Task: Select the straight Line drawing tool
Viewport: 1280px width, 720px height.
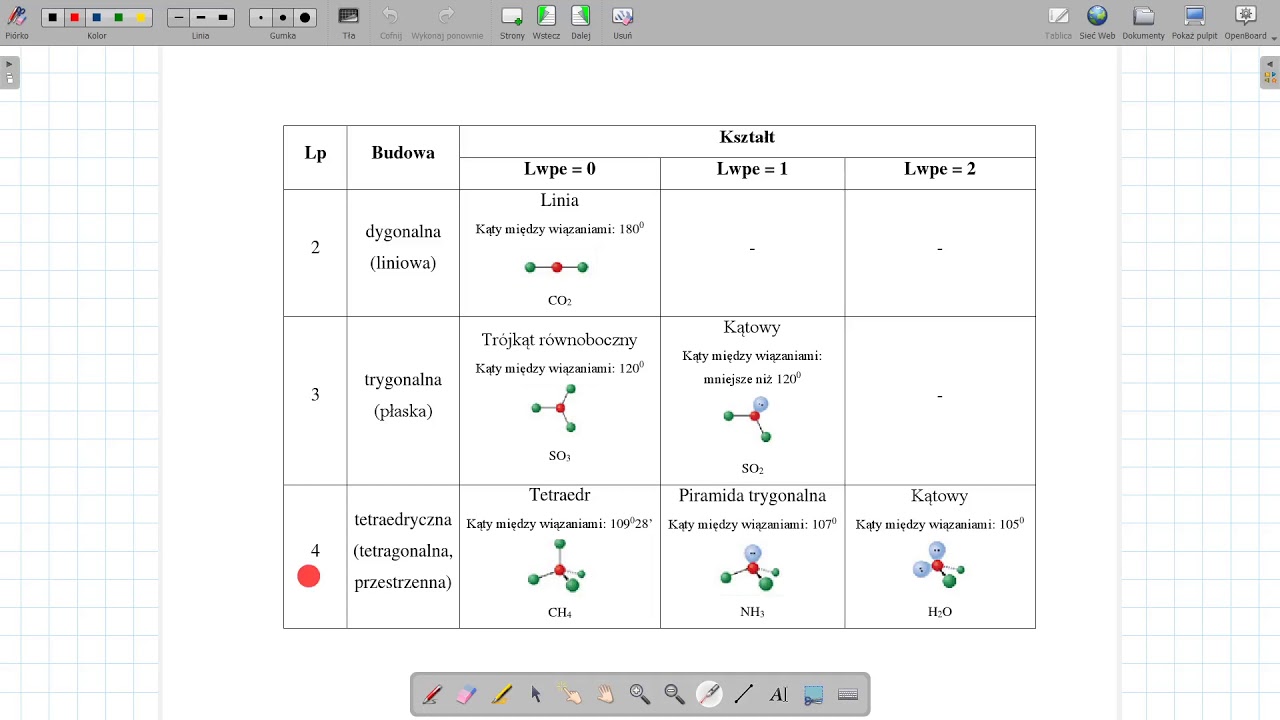Action: click(x=744, y=694)
